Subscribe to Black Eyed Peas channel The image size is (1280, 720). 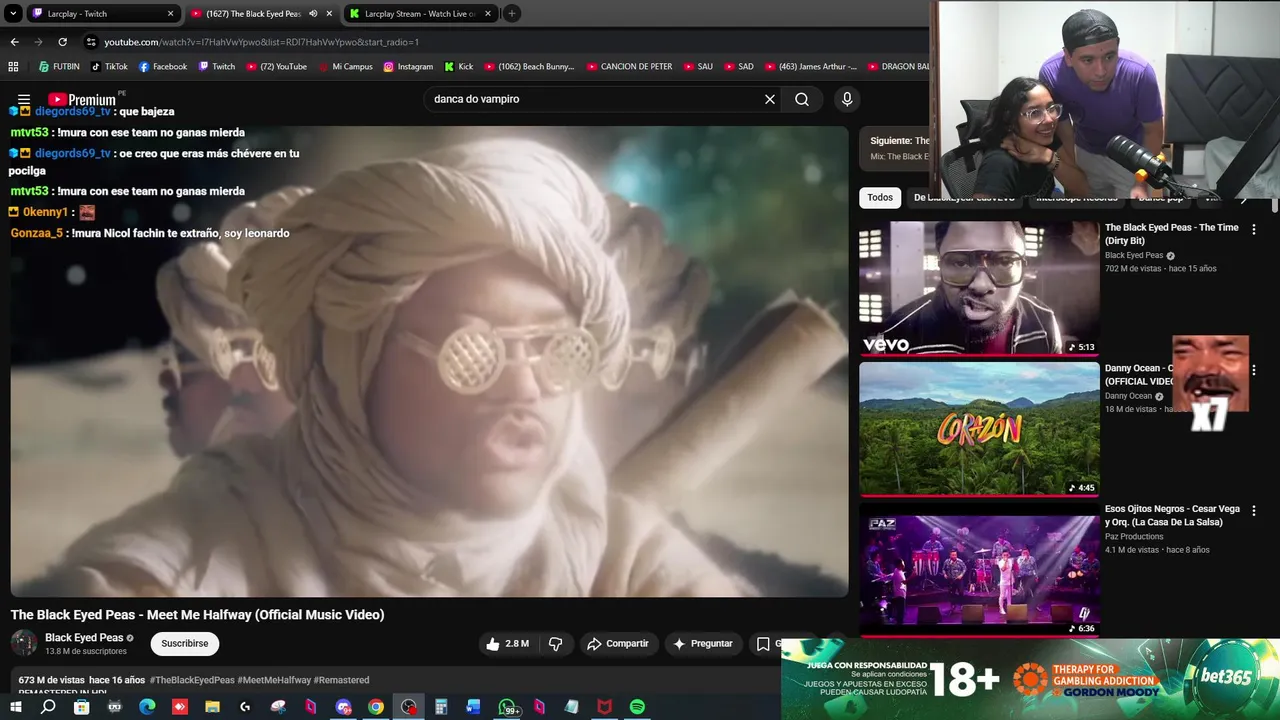185,644
